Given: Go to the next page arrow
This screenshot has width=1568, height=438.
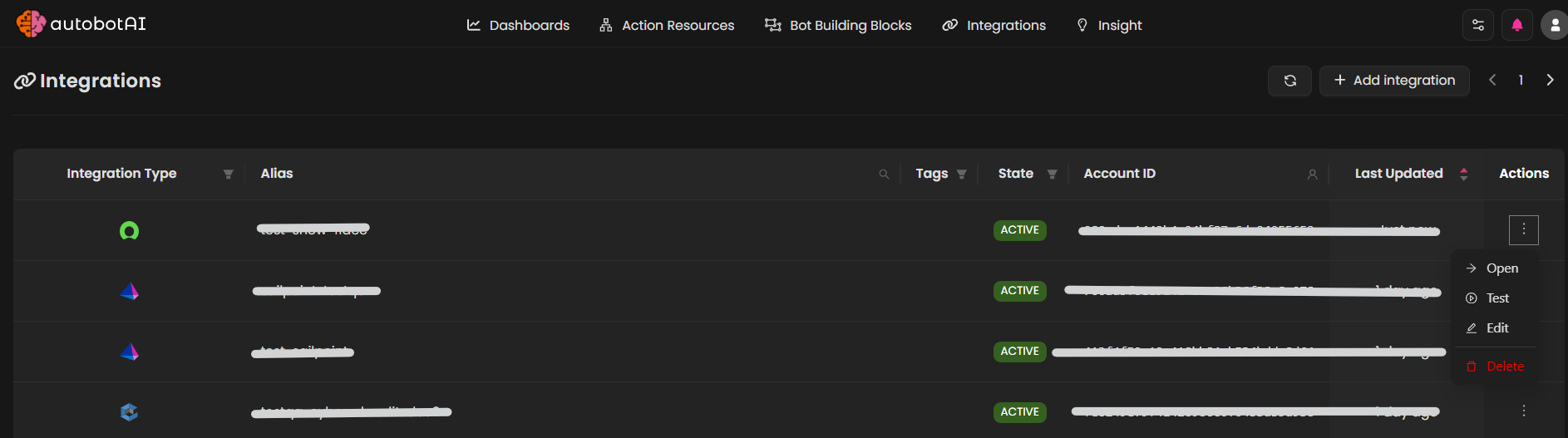Looking at the screenshot, I should click(1550, 80).
